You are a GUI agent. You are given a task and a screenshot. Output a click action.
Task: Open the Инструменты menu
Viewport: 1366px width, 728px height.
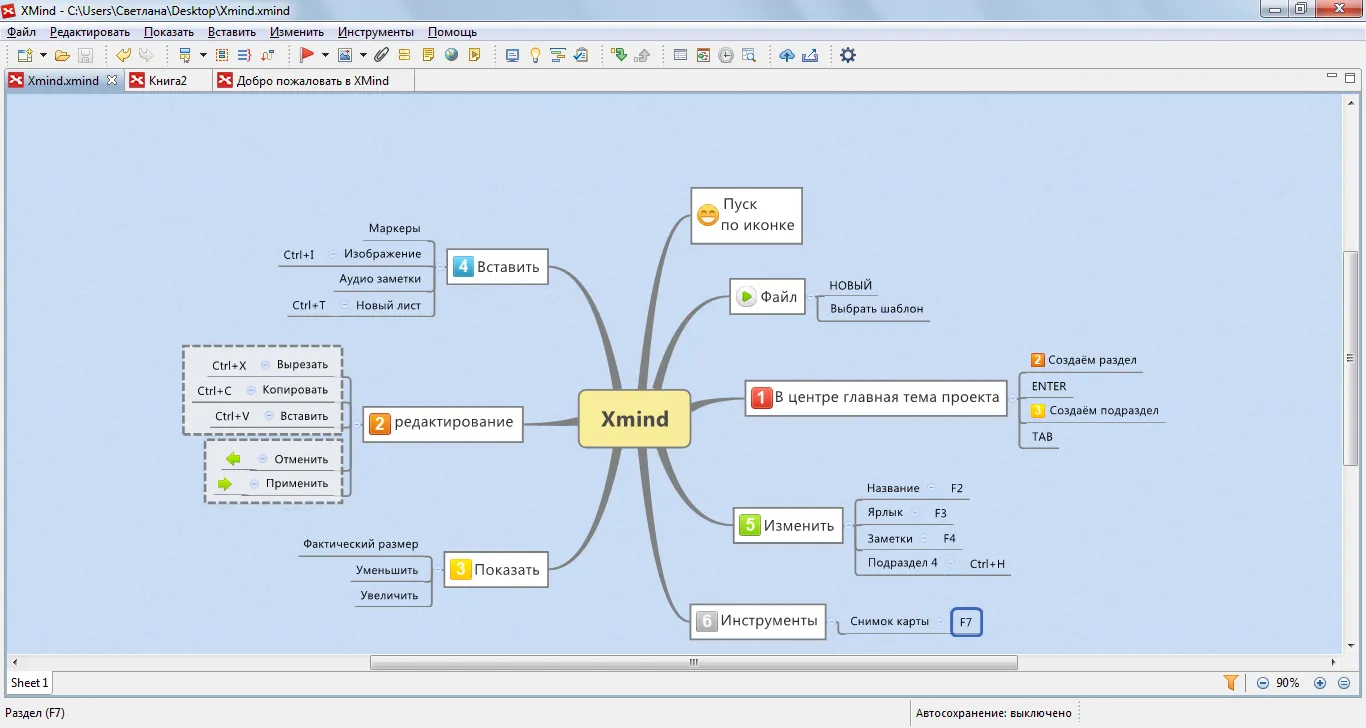pos(376,32)
